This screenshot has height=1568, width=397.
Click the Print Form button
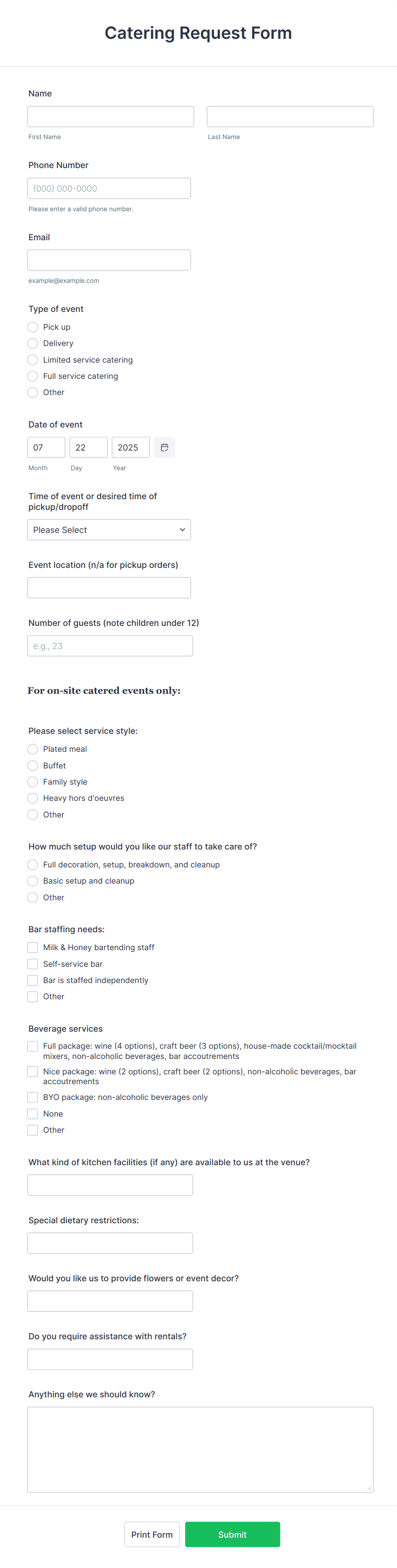(152, 1534)
